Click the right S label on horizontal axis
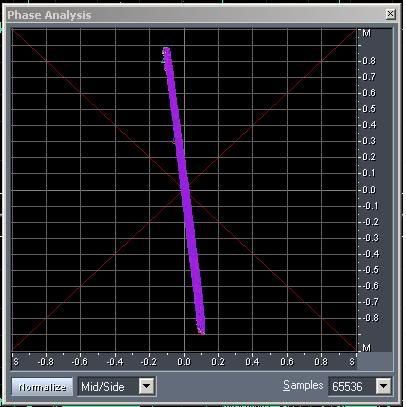 (x=352, y=362)
